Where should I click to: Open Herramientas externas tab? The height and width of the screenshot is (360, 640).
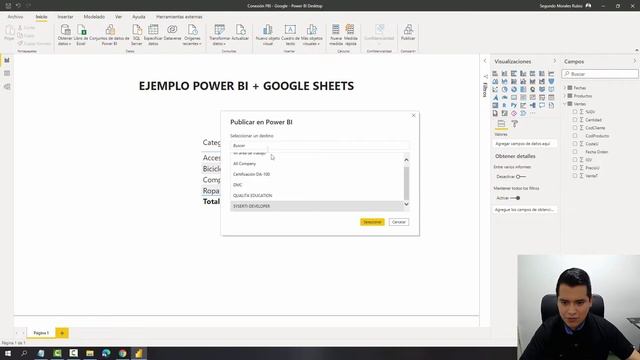click(x=179, y=17)
